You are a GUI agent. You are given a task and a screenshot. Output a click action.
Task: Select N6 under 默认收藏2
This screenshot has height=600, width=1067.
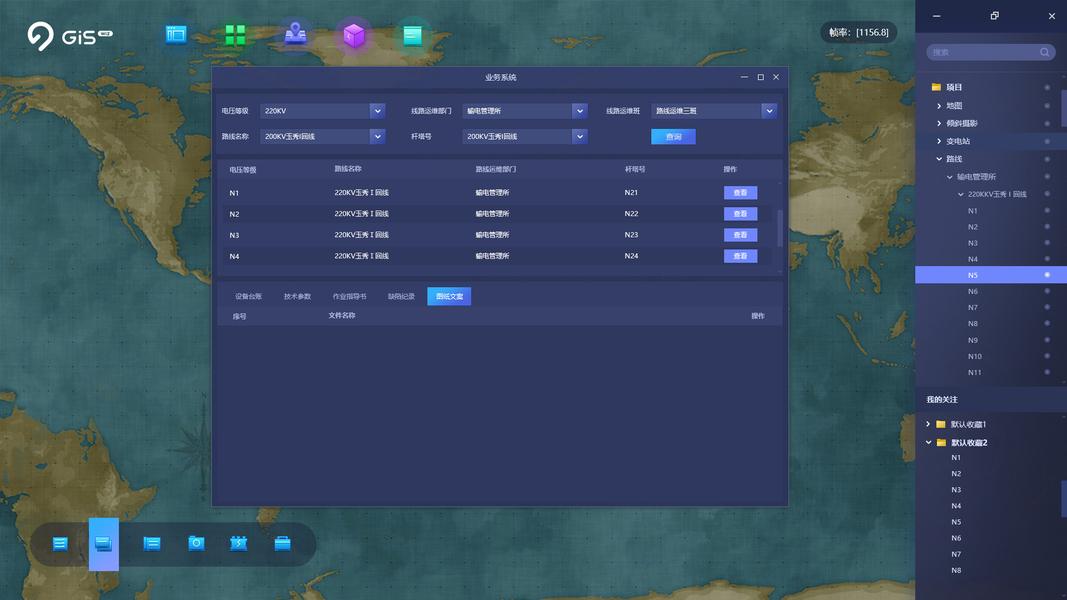click(x=956, y=538)
